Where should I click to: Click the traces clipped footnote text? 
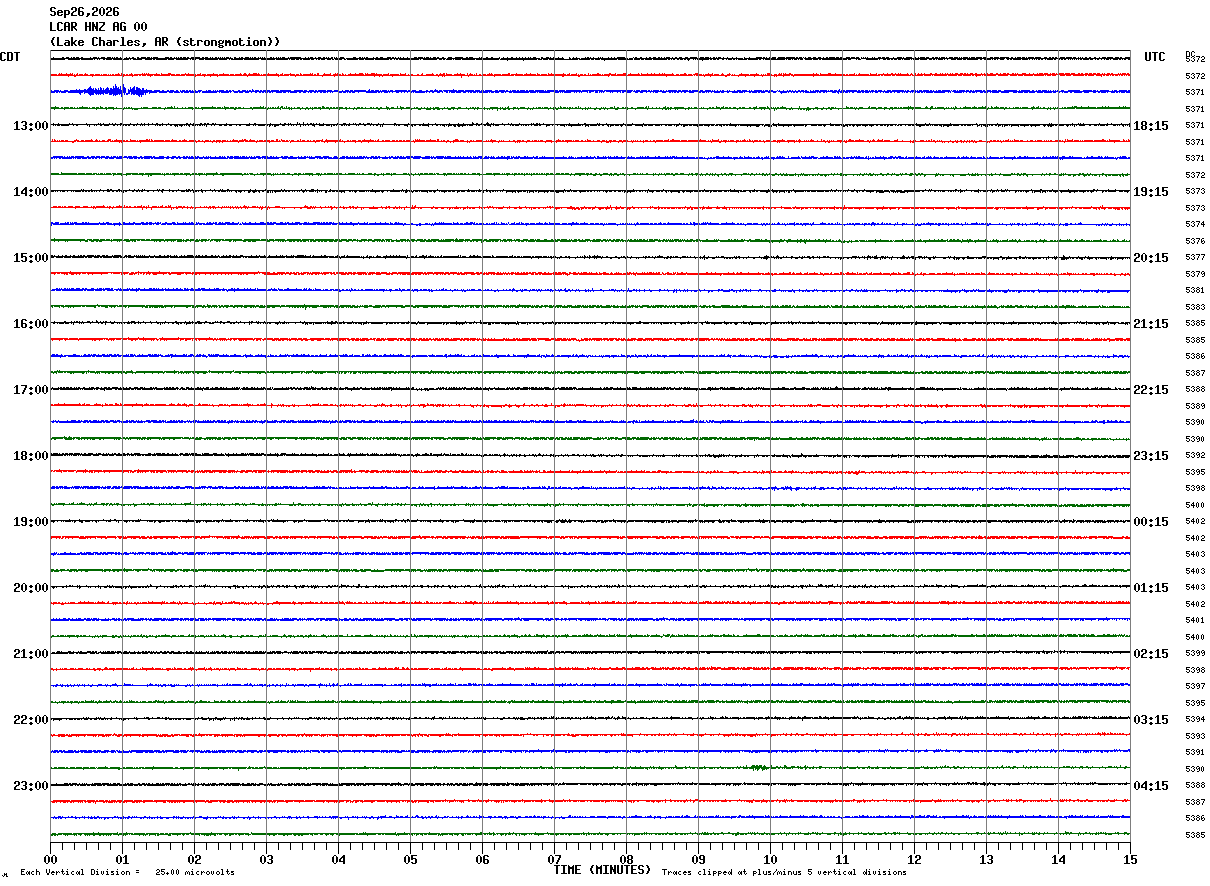(784, 873)
